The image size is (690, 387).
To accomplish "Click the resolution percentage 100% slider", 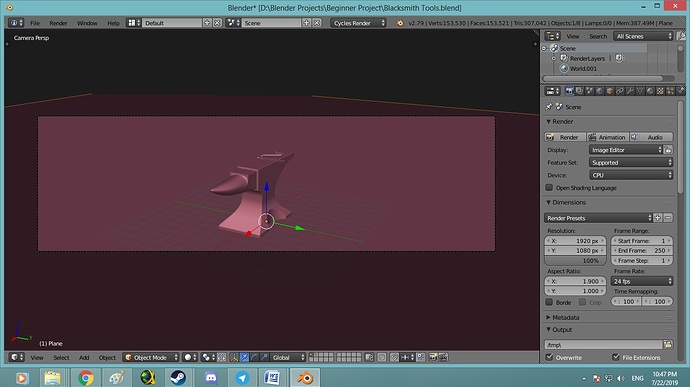I will (576, 260).
